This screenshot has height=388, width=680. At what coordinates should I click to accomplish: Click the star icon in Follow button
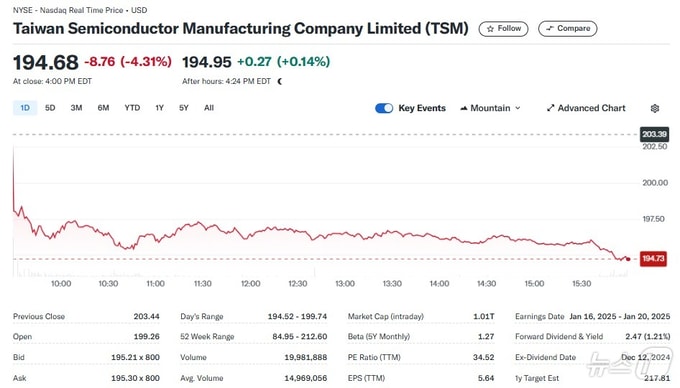tap(490, 29)
